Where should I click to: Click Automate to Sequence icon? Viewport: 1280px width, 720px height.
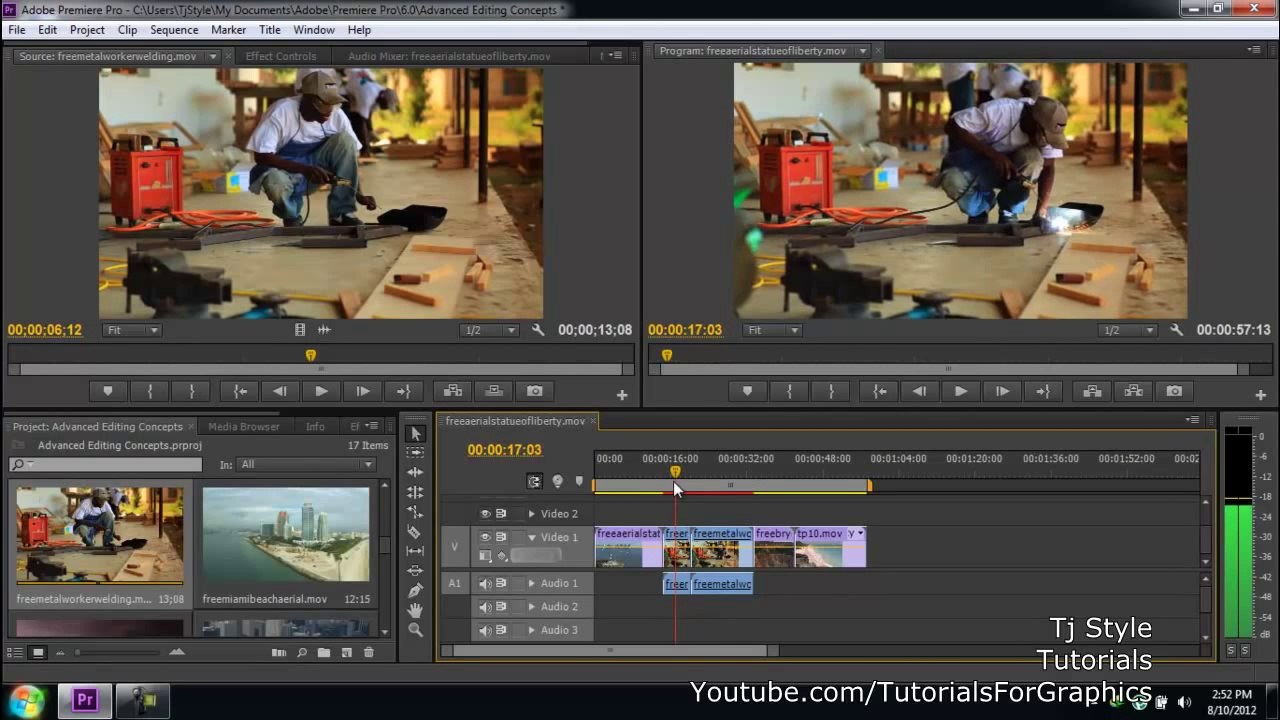point(279,653)
